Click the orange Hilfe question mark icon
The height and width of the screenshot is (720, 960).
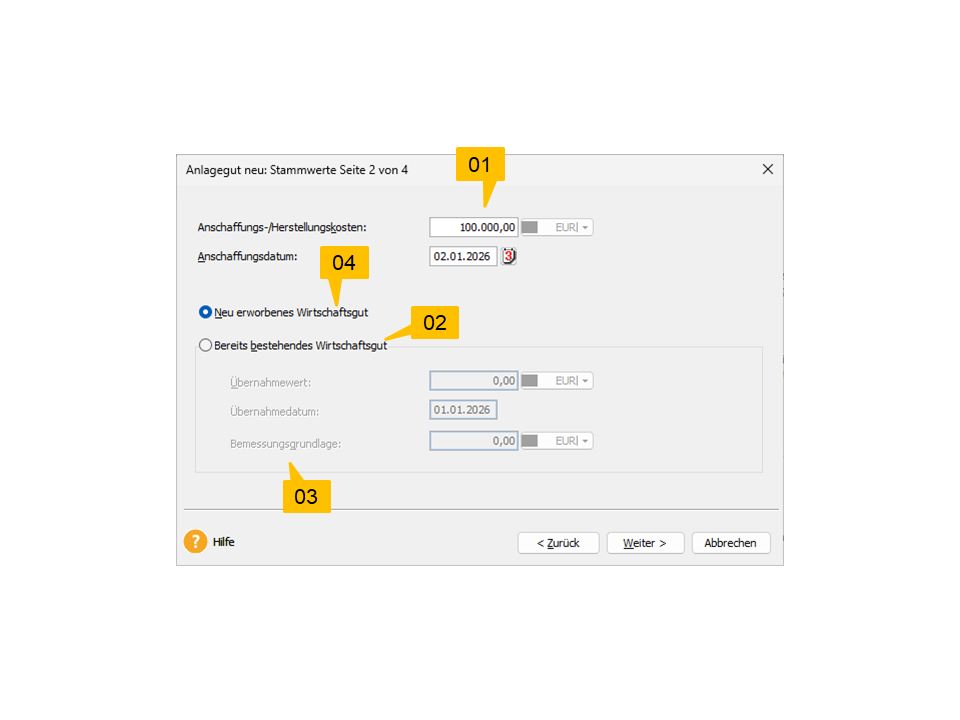click(195, 541)
